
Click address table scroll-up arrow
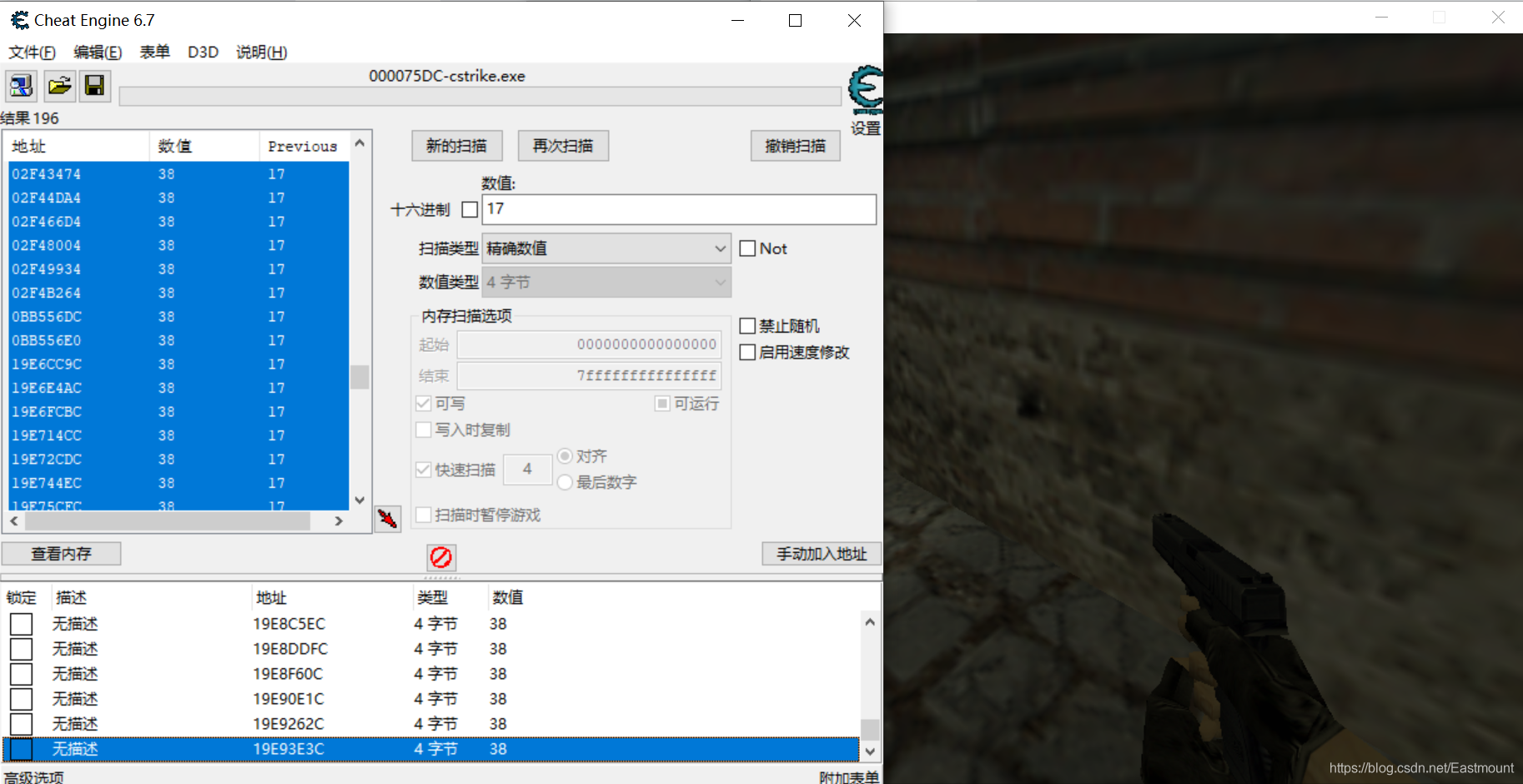click(x=870, y=622)
